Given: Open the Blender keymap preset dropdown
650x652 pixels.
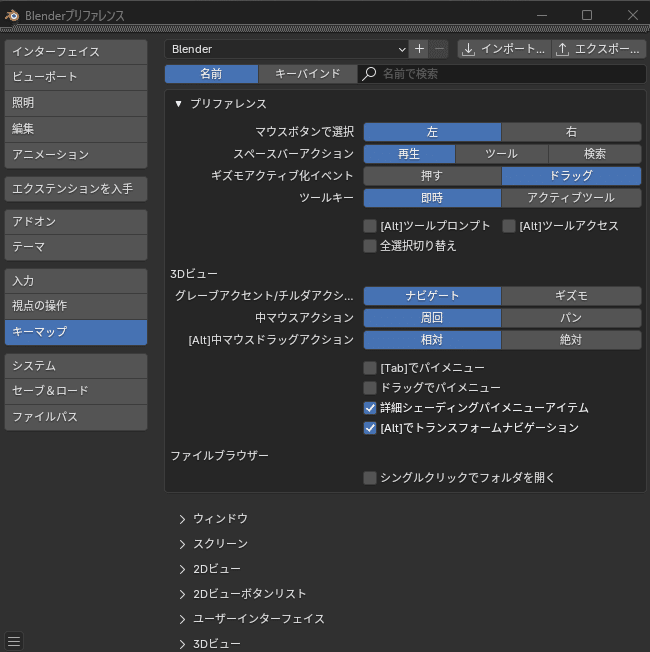Looking at the screenshot, I should [x=286, y=48].
